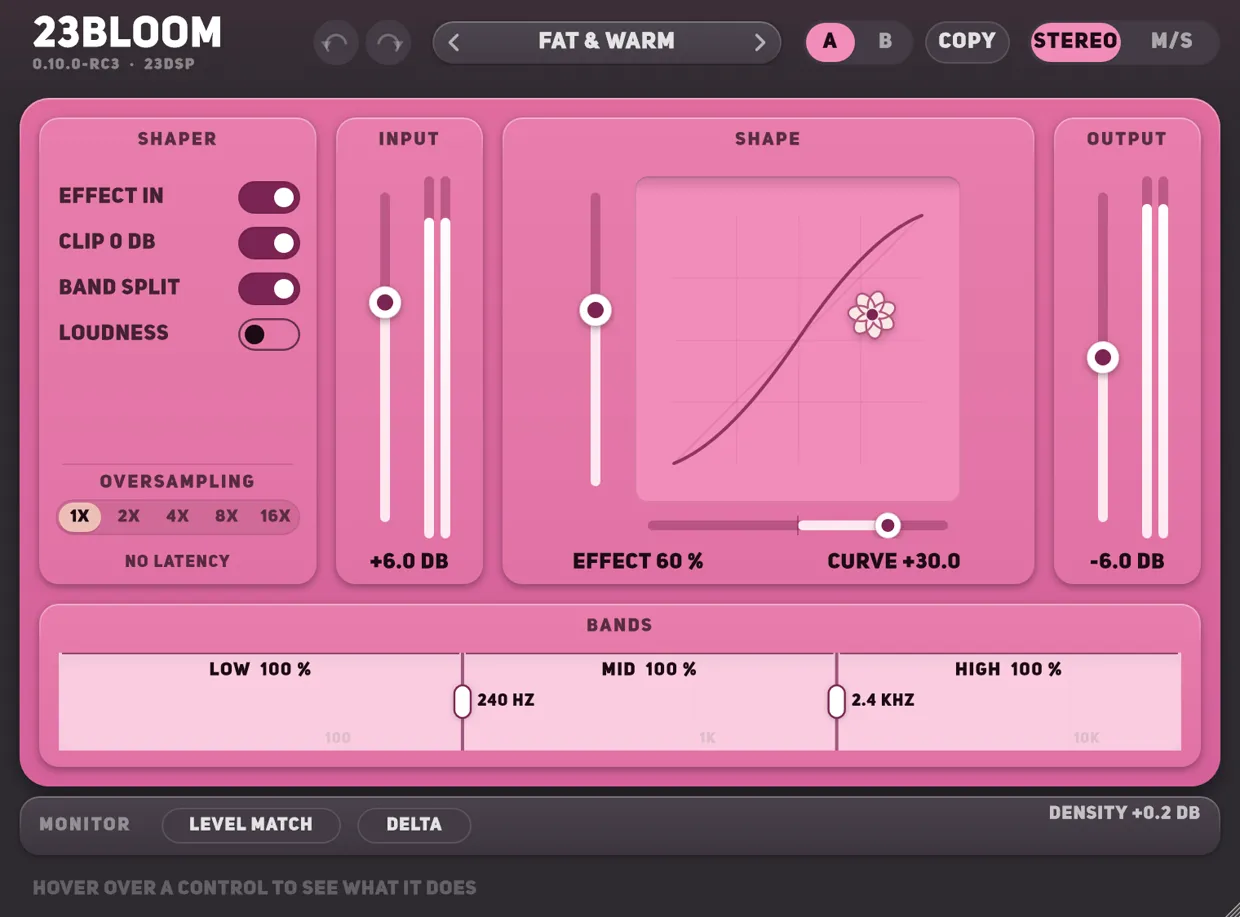1240x917 pixels.
Task: Click the output level meter bars
Action: click(x=1155, y=357)
